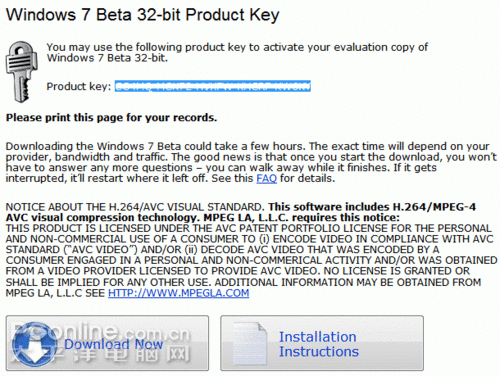Image resolution: width=500 pixels, height=376 pixels.
Task: Click the 'NOTICE ABOUT THE H.264/AVC VISUAL STANDARD' text
Action: 135,207
